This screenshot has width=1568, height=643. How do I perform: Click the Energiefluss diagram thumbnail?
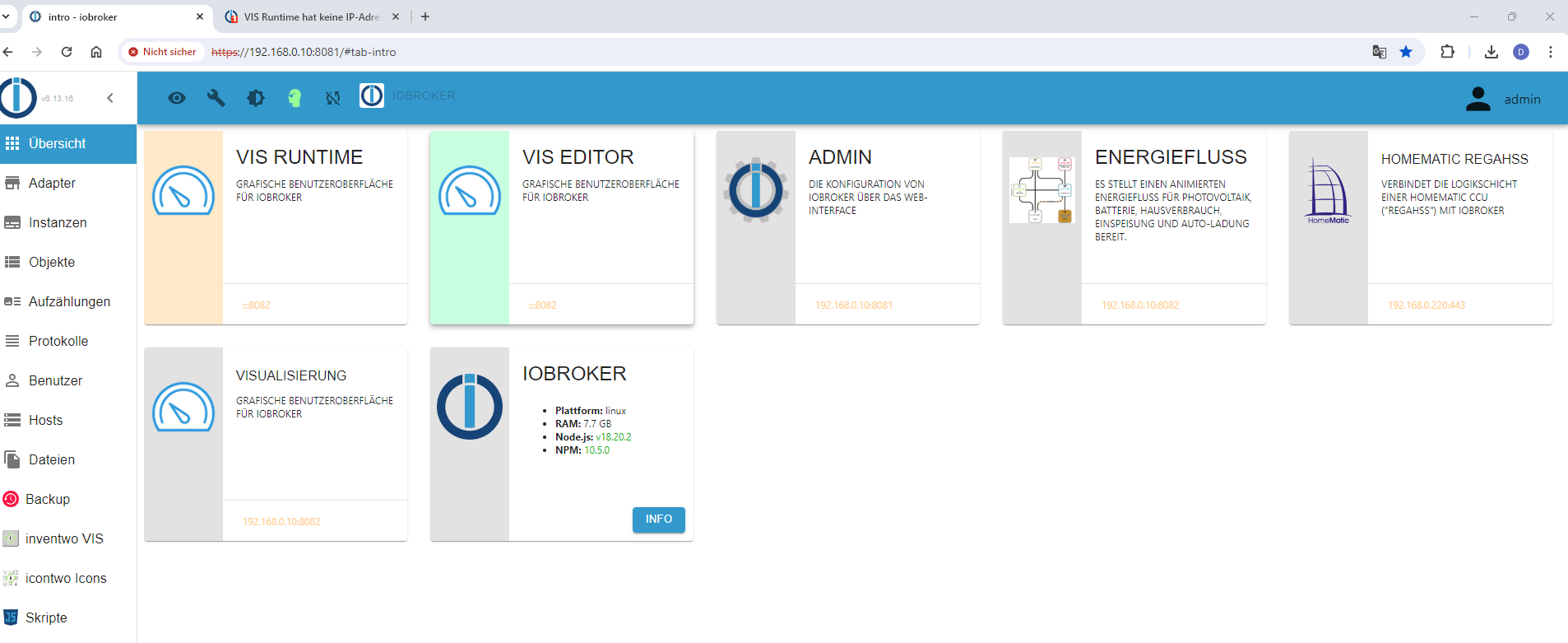click(1042, 190)
